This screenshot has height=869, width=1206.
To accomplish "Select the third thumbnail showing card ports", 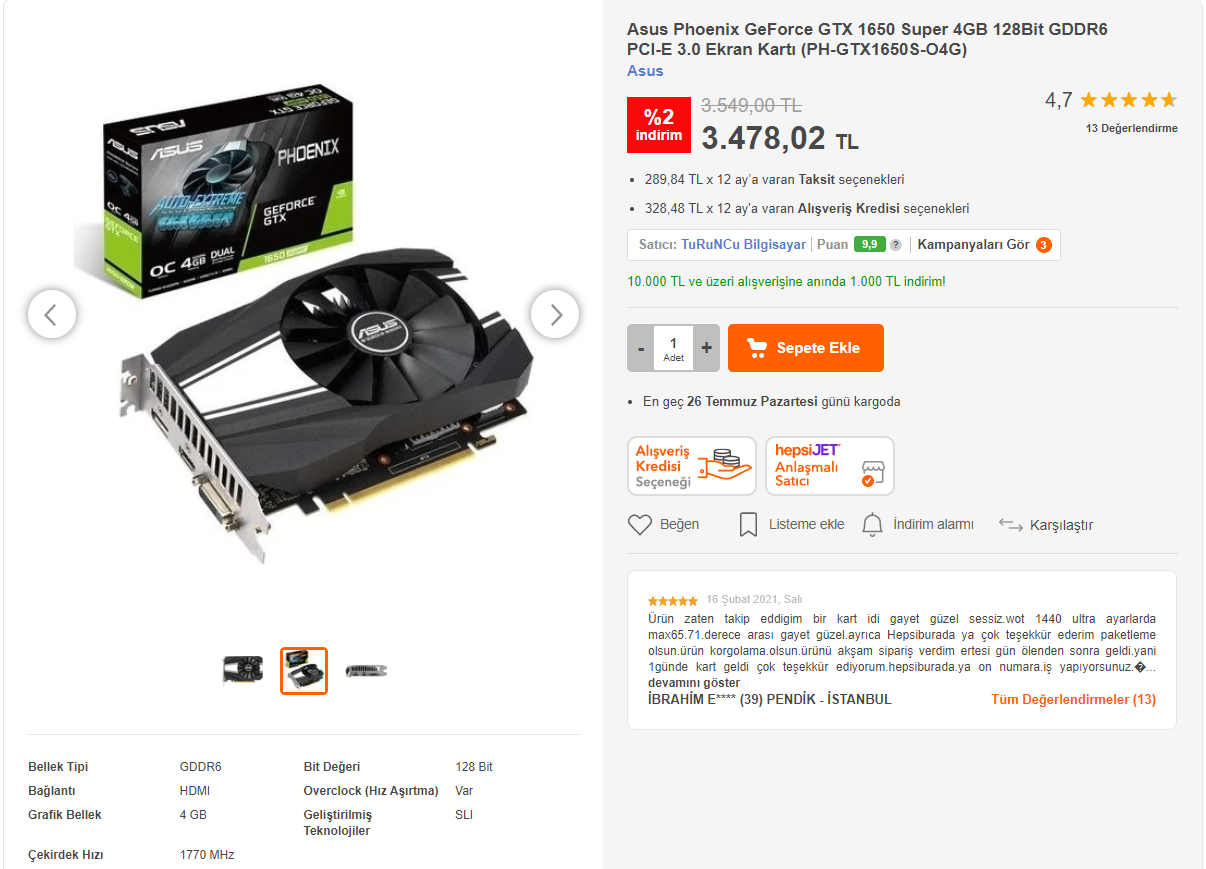I will [x=366, y=670].
